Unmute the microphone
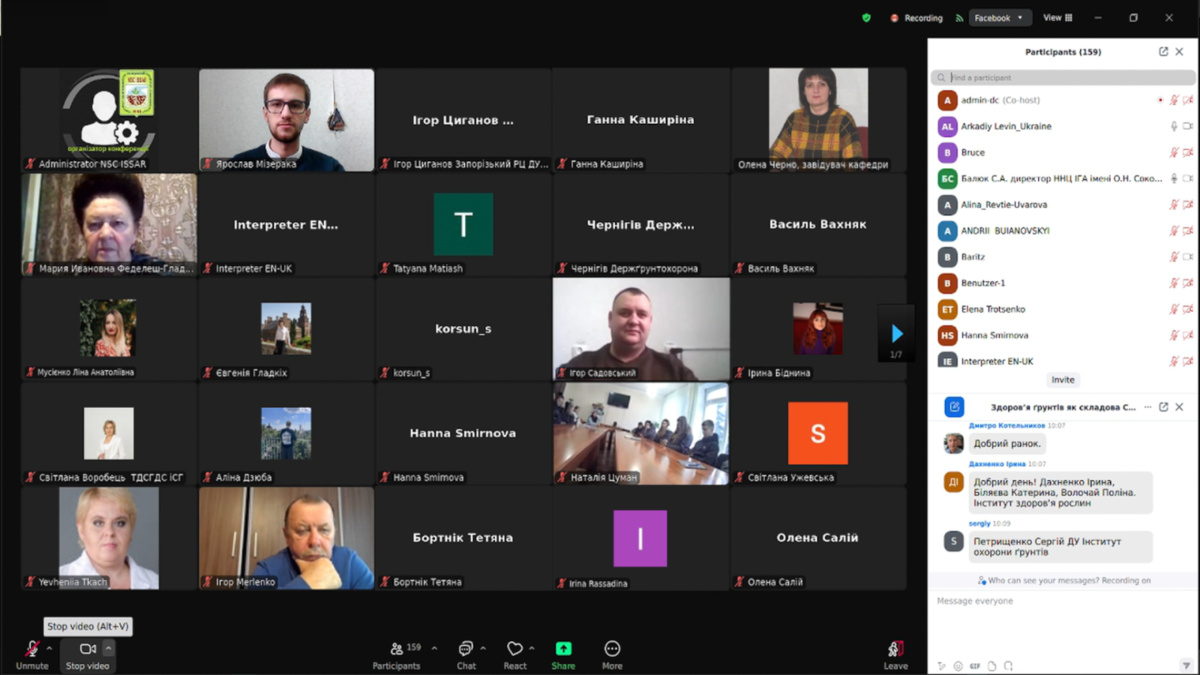Viewport: 1200px width, 675px height. click(x=32, y=650)
